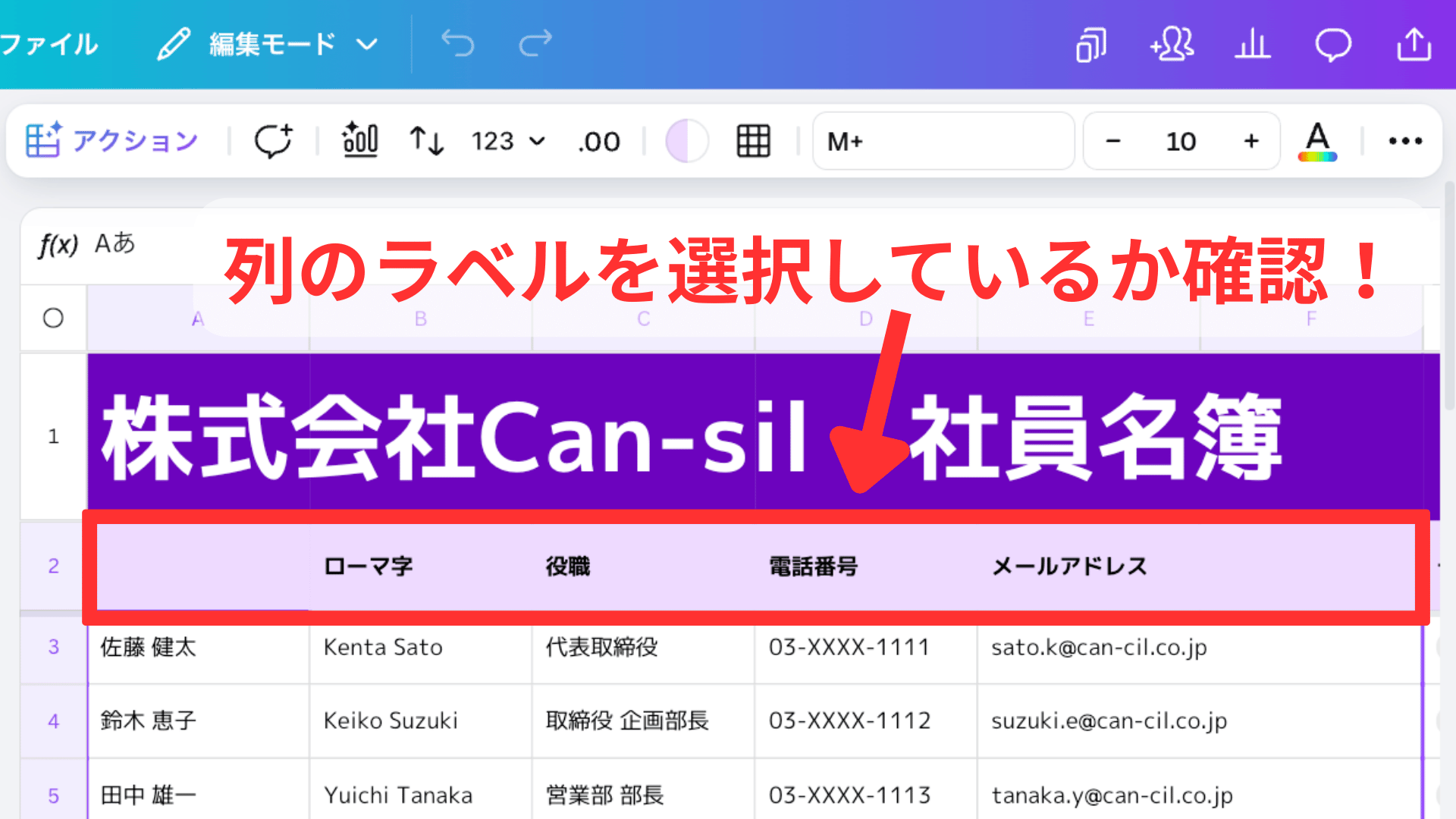Click the cell 03-XXXX-1112
The image size is (1456, 819).
866,721
